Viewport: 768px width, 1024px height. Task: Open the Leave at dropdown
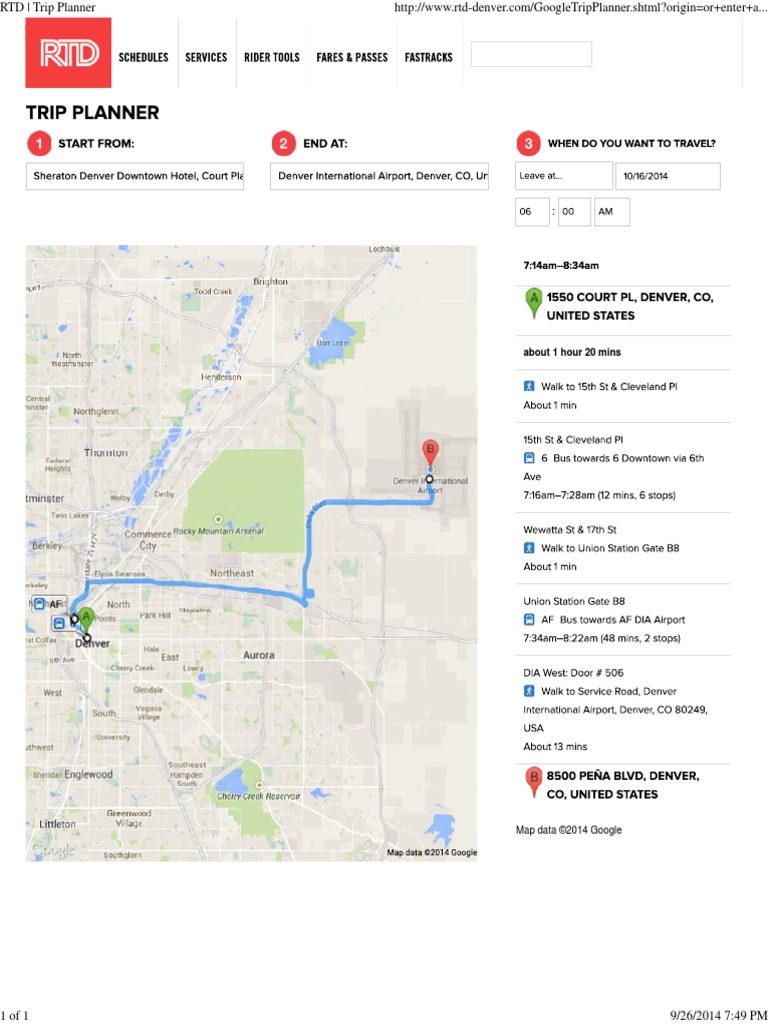tap(564, 176)
